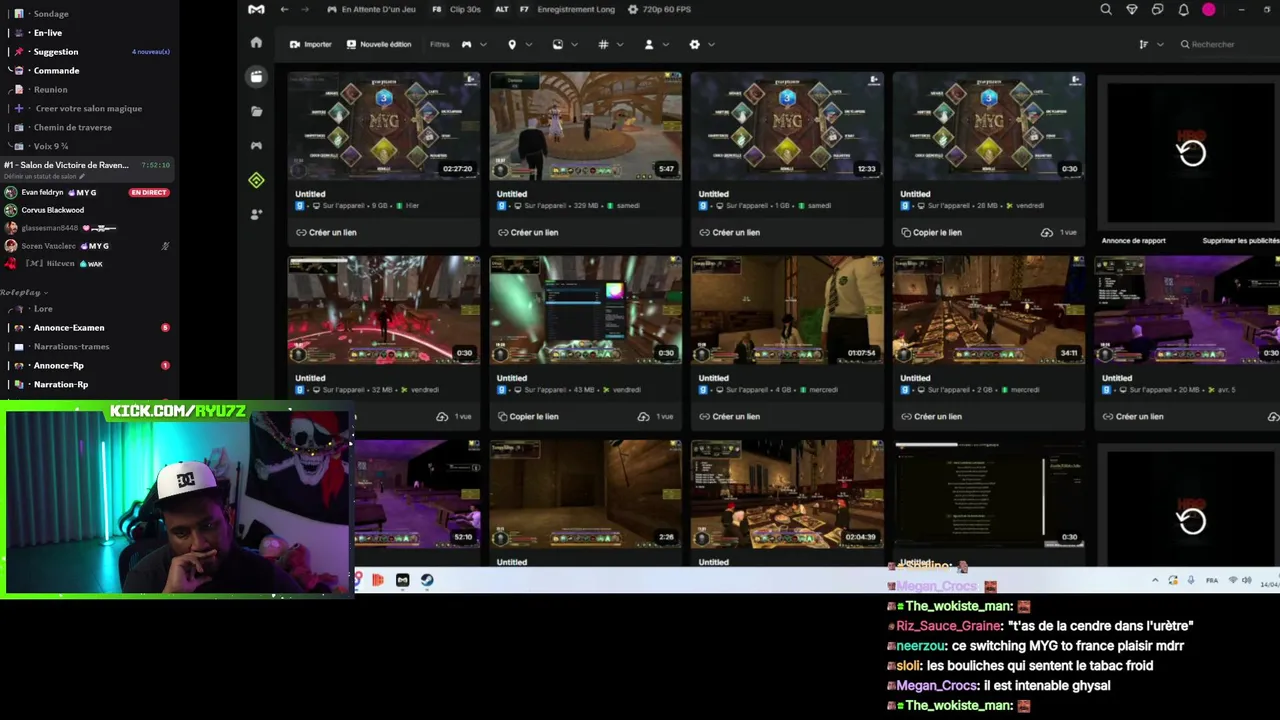The width and height of the screenshot is (1280, 720).
Task: Open the clip thumbnail lasting 02:04:39
Action: pyautogui.click(x=787, y=493)
